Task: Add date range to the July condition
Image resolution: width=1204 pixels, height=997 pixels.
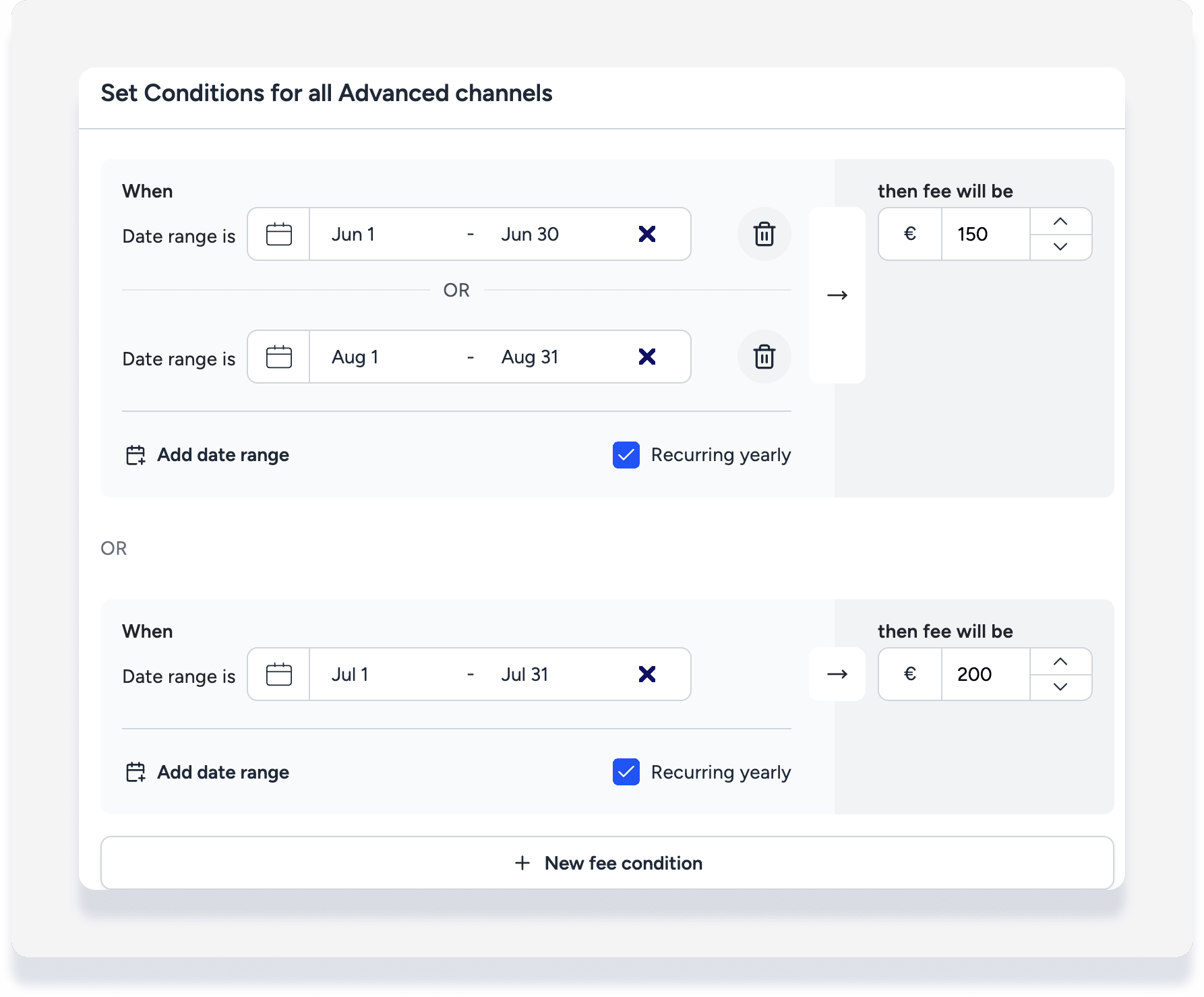Action: pyautogui.click(x=208, y=773)
